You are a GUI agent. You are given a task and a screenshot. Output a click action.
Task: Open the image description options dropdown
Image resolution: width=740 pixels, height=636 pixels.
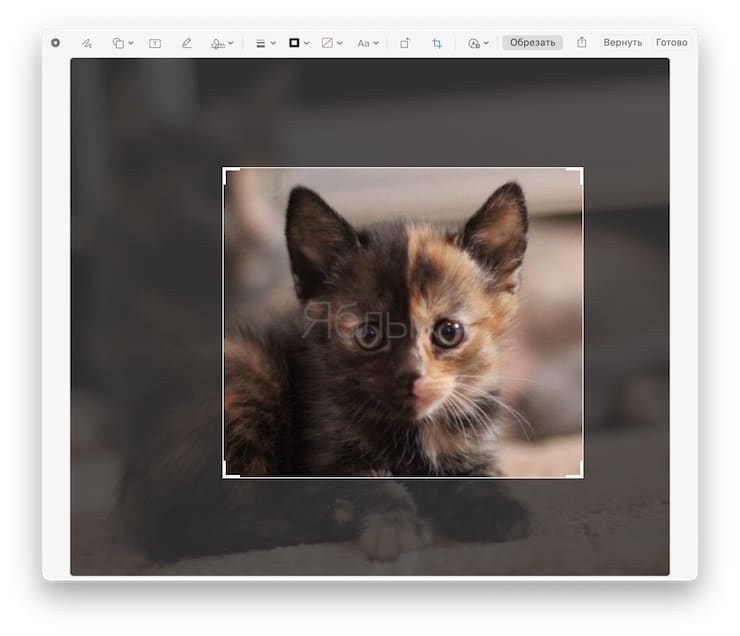(478, 43)
